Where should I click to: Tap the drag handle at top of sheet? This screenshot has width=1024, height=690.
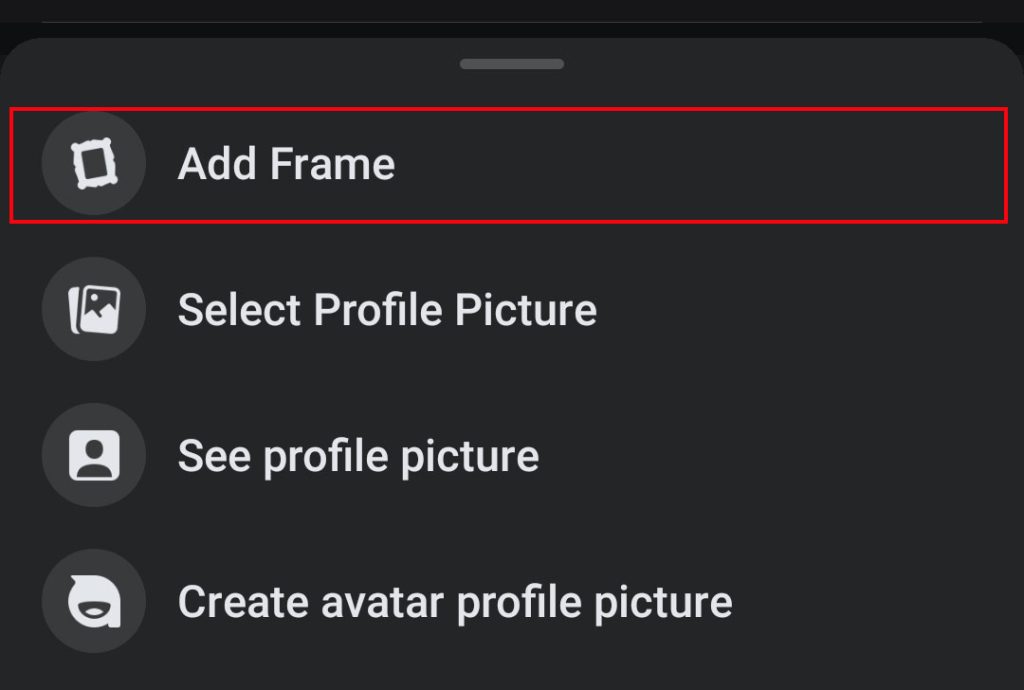click(511, 63)
